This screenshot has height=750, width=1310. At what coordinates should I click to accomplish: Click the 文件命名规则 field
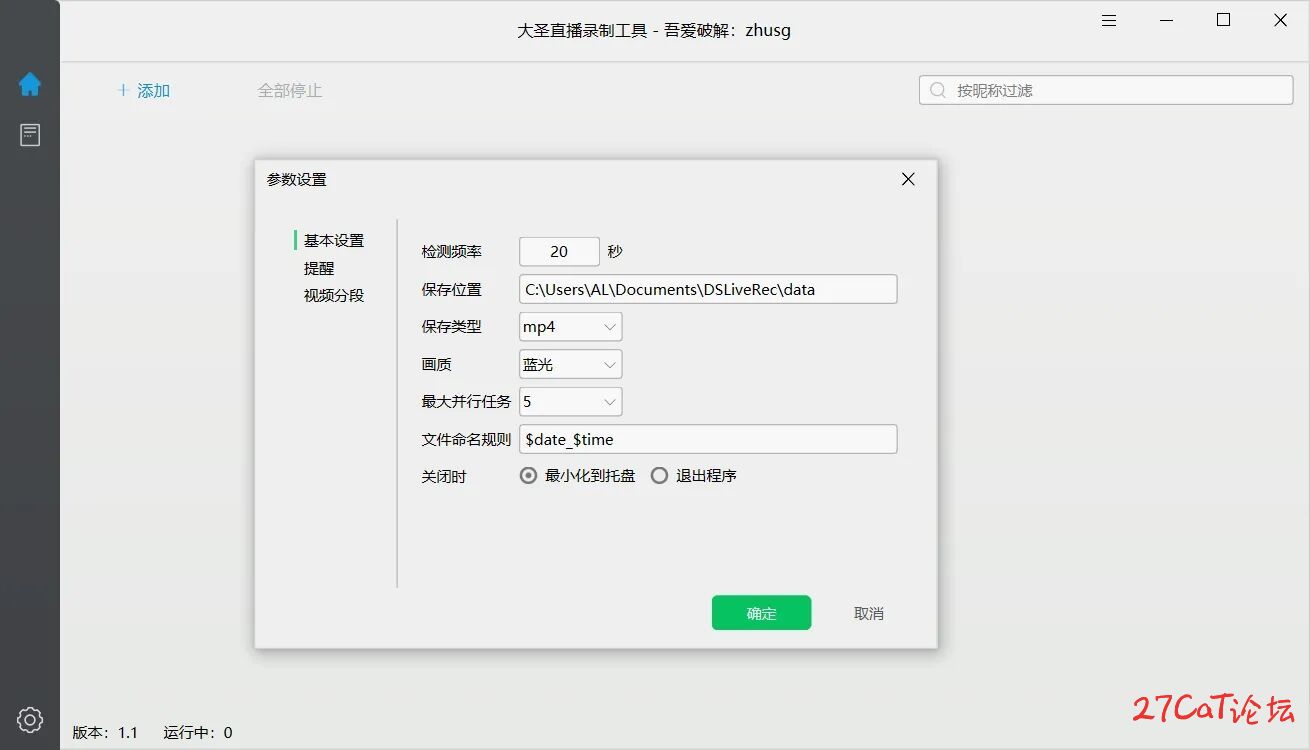click(x=708, y=439)
